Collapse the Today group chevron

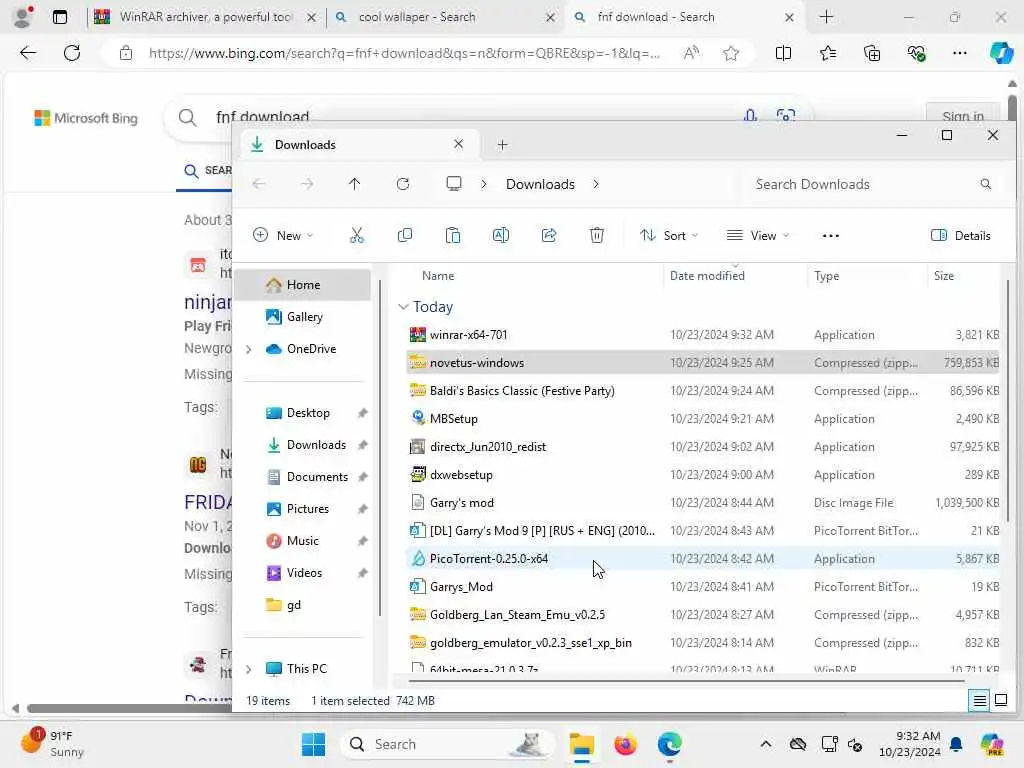click(403, 307)
